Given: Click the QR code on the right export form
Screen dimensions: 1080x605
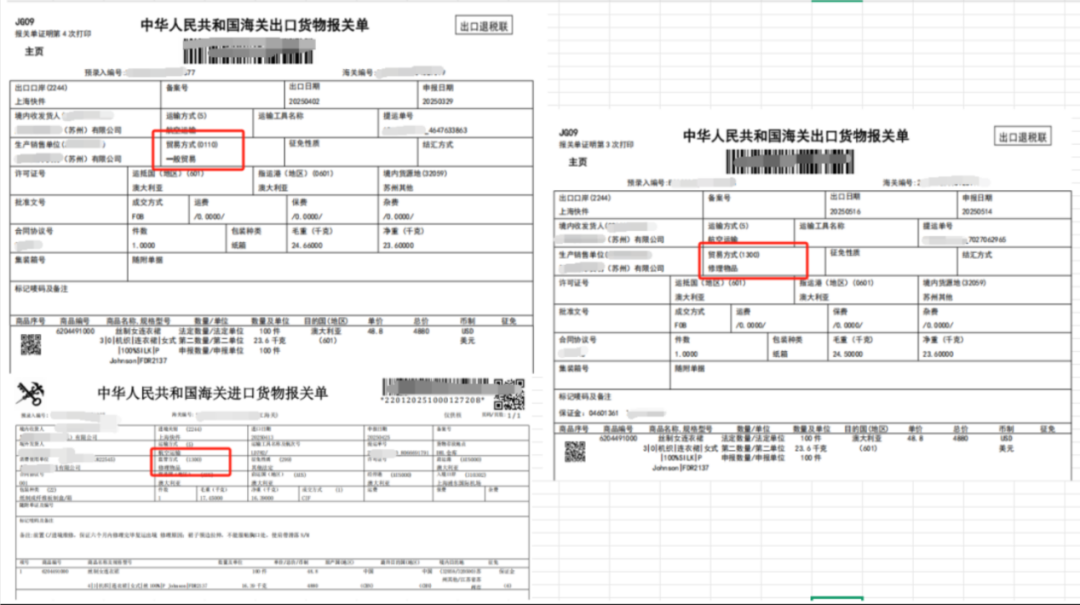Looking at the screenshot, I should 574,451.
